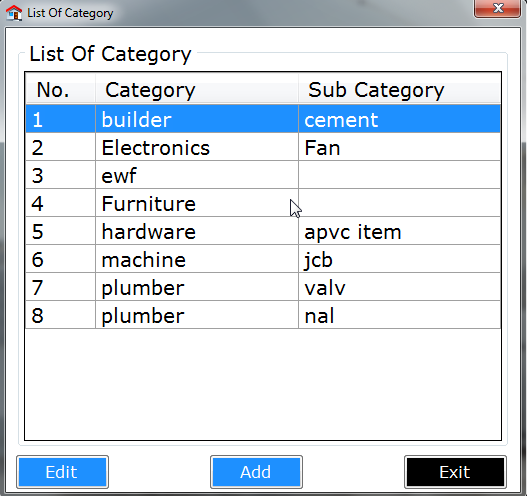The image size is (527, 496).
Task: Click the apvc item sub category cell
Action: pos(400,231)
